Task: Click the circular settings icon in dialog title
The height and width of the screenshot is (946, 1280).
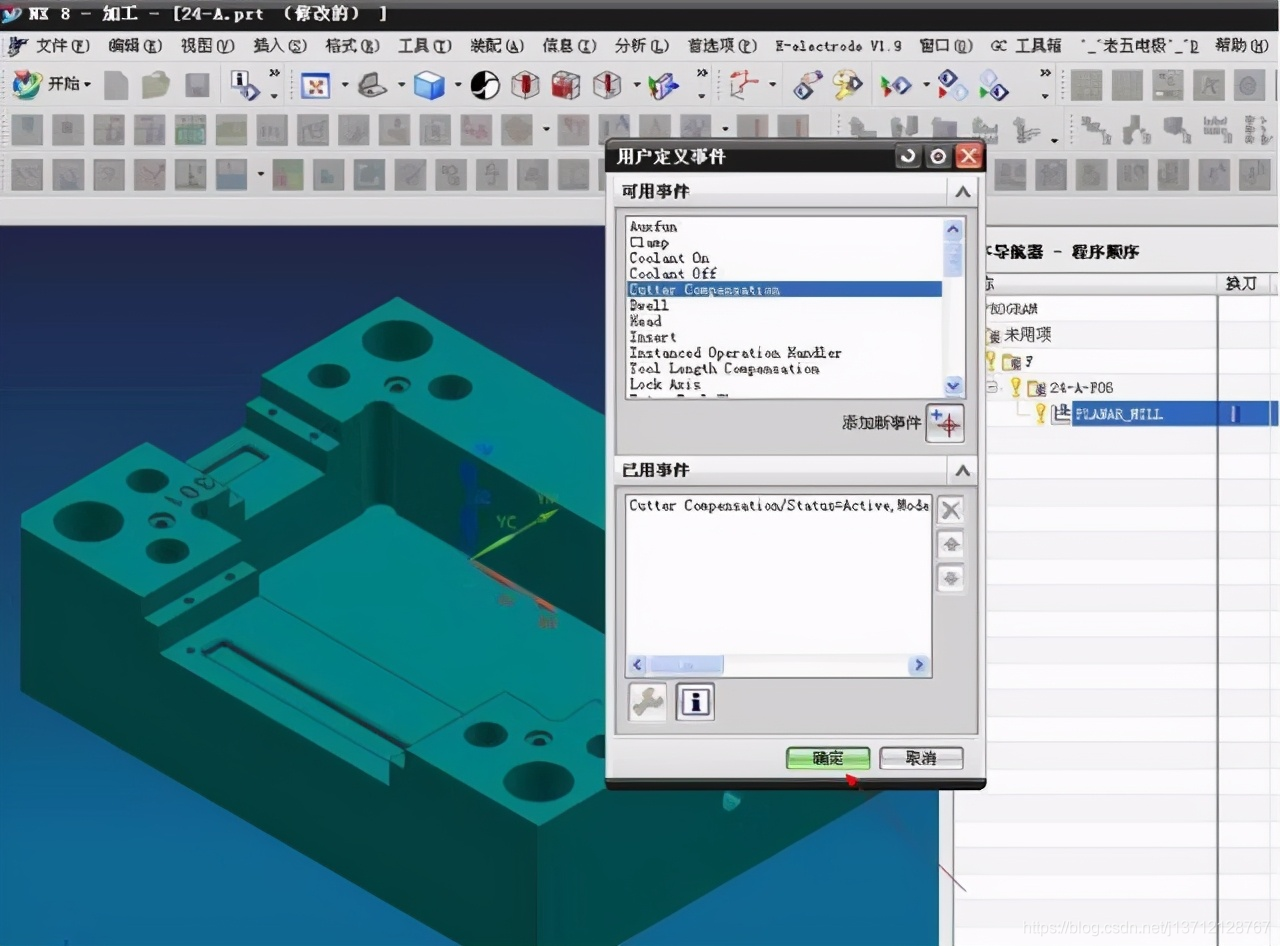Action: coord(938,156)
